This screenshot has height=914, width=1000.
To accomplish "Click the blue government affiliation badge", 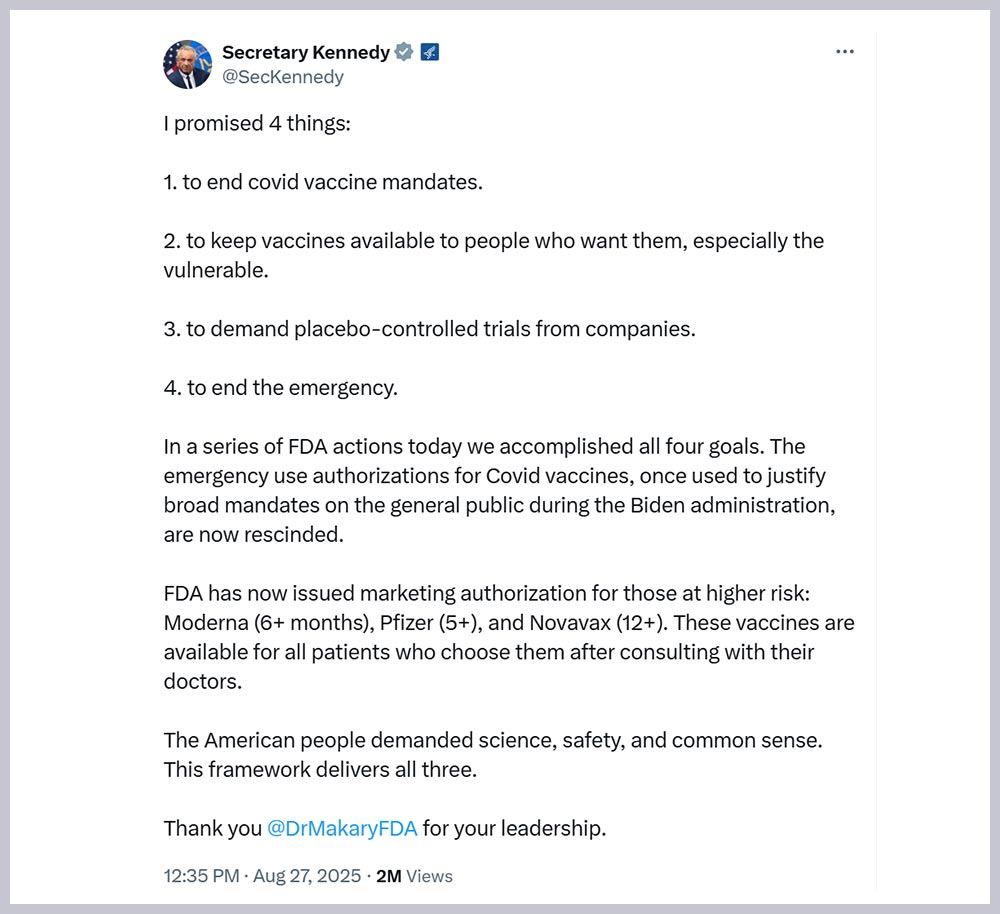I will point(430,52).
